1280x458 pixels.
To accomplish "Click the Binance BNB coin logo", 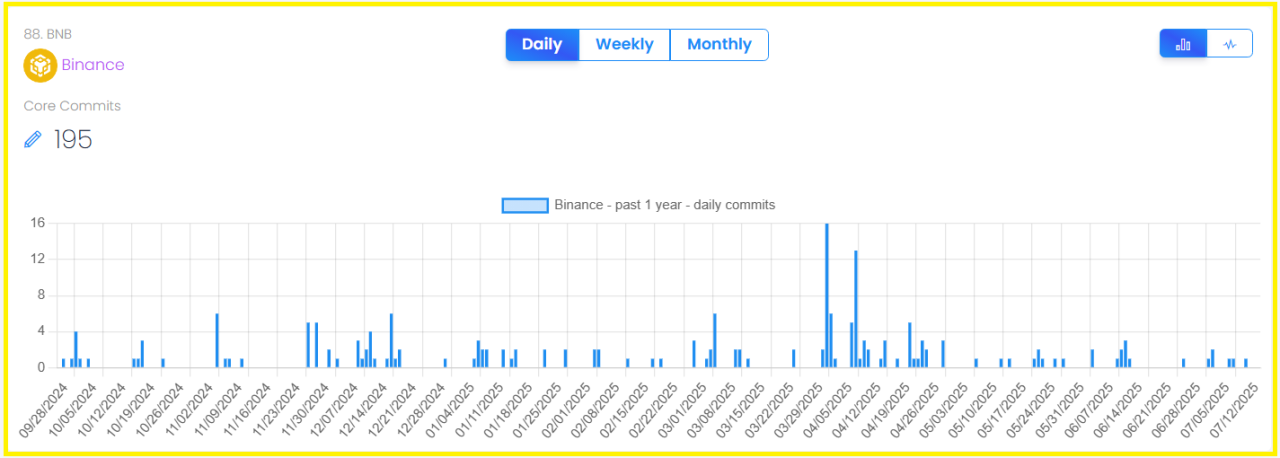I will click(x=40, y=65).
